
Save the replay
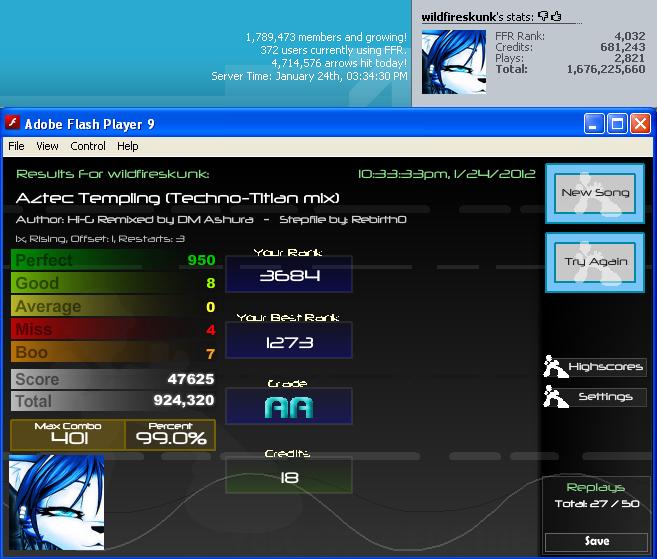coord(596,541)
